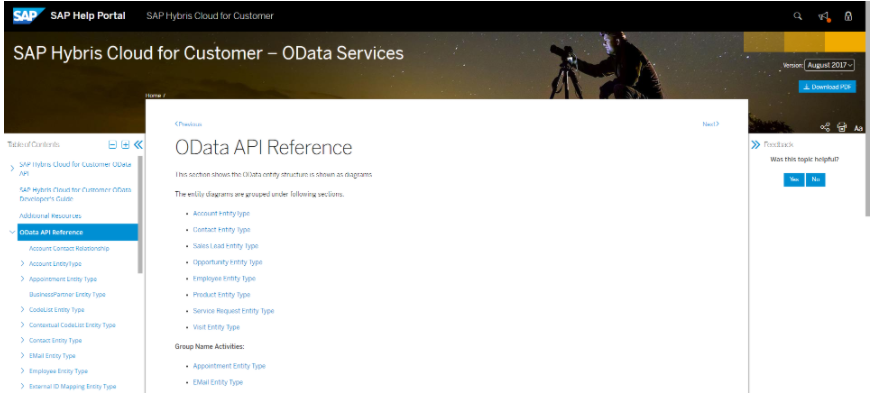Viewport: 873px width, 409px height.
Task: Click the print icon
Action: (x=842, y=127)
